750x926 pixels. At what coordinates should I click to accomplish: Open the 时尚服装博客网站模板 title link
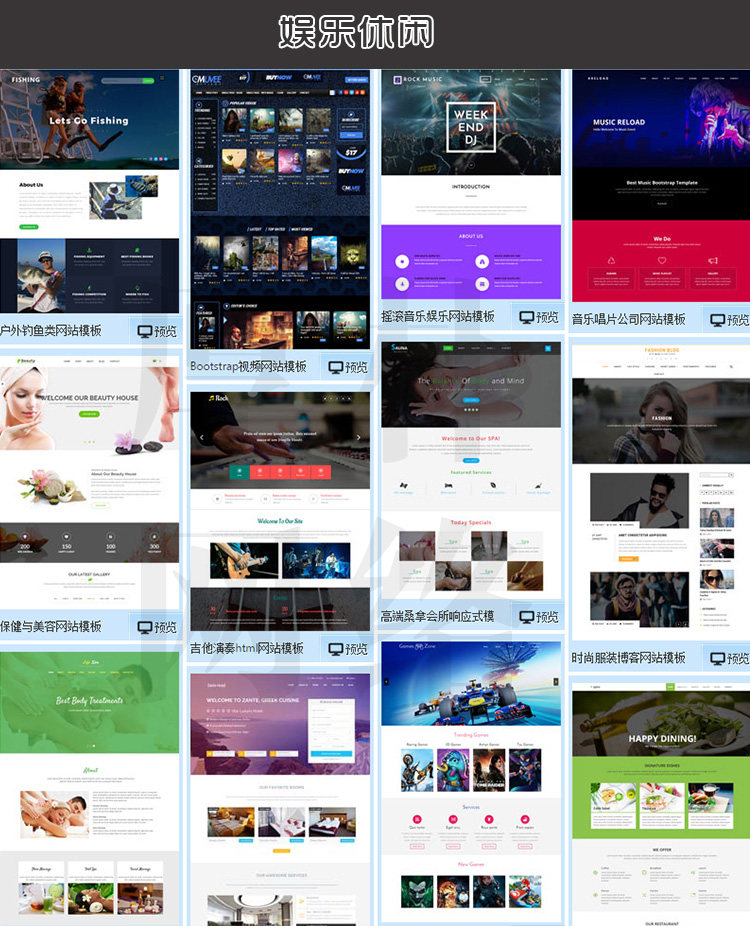pos(628,658)
